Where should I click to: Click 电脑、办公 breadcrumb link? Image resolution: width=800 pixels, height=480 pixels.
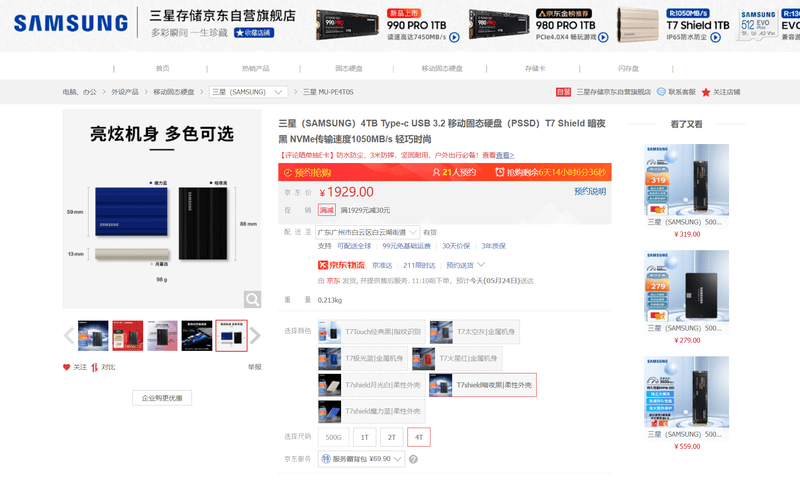coord(79,92)
